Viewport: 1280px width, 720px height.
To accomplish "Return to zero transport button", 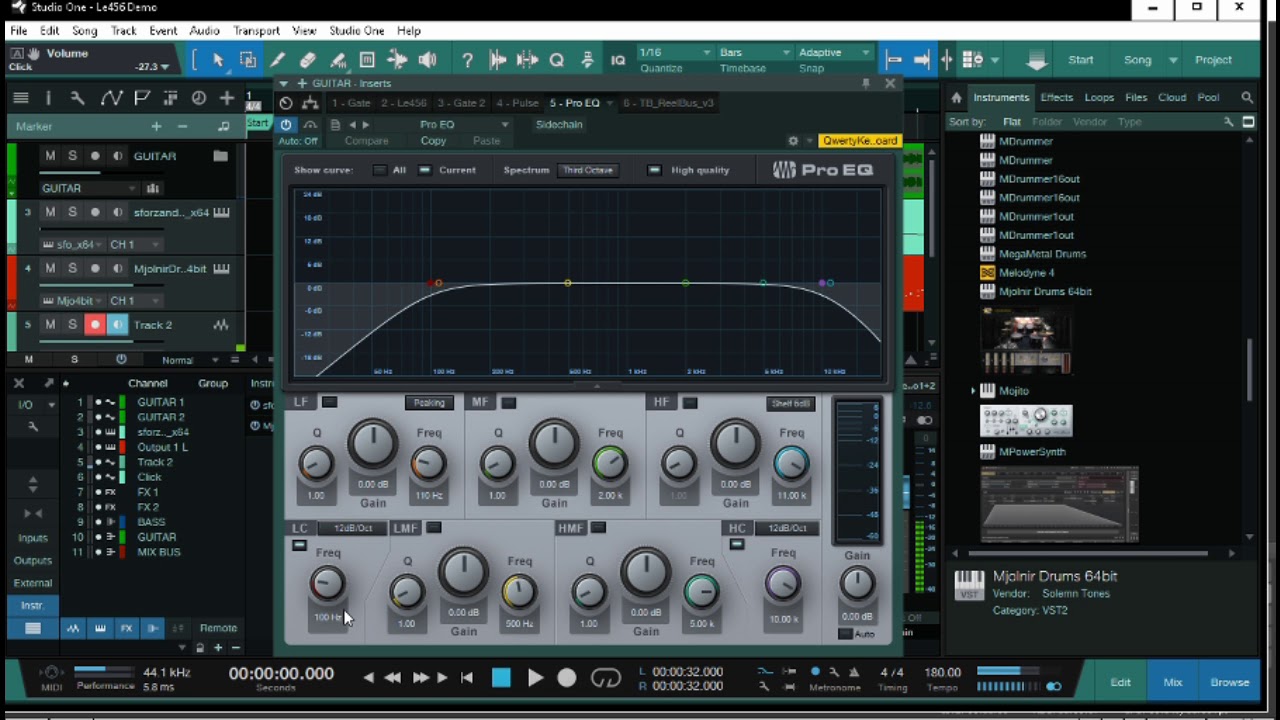I will (x=466, y=678).
